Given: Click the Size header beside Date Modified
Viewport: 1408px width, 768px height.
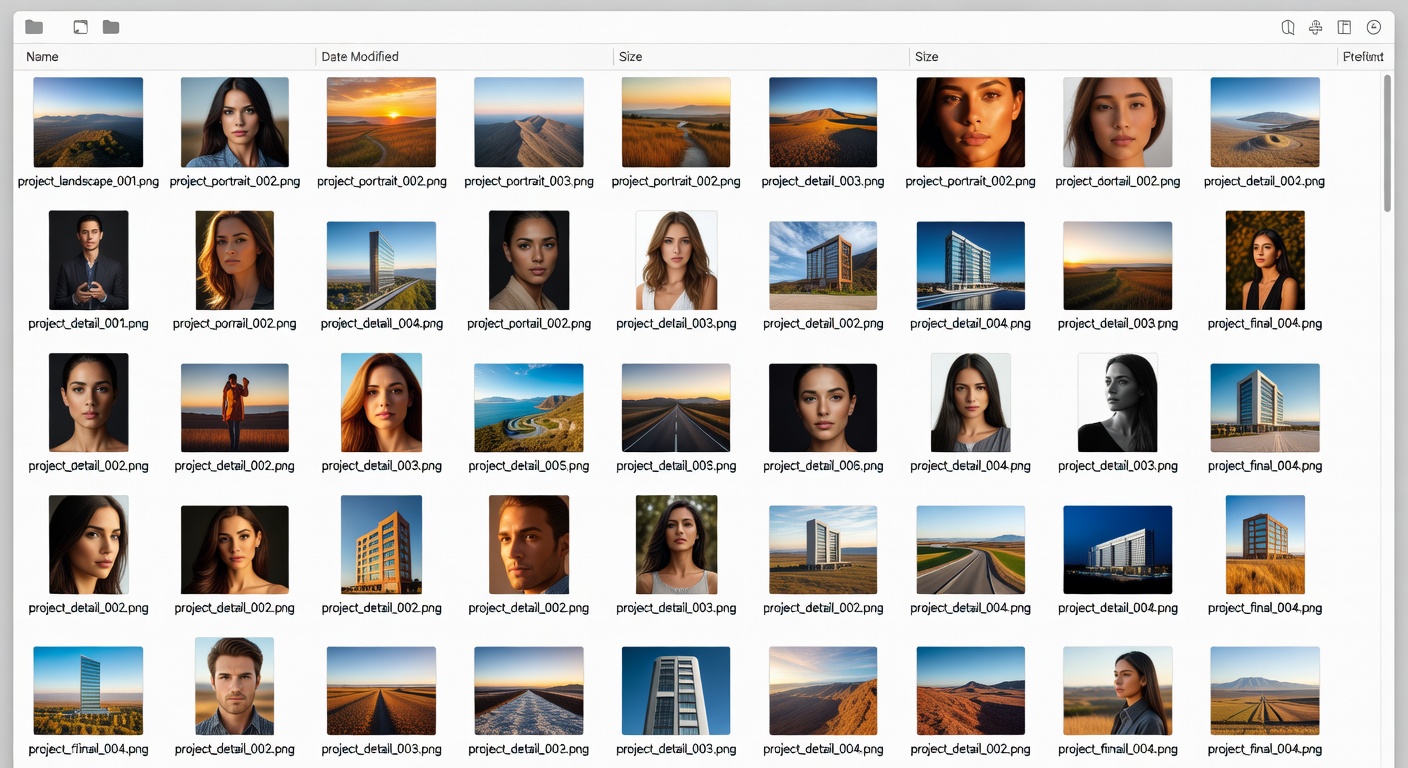Looking at the screenshot, I should (630, 57).
